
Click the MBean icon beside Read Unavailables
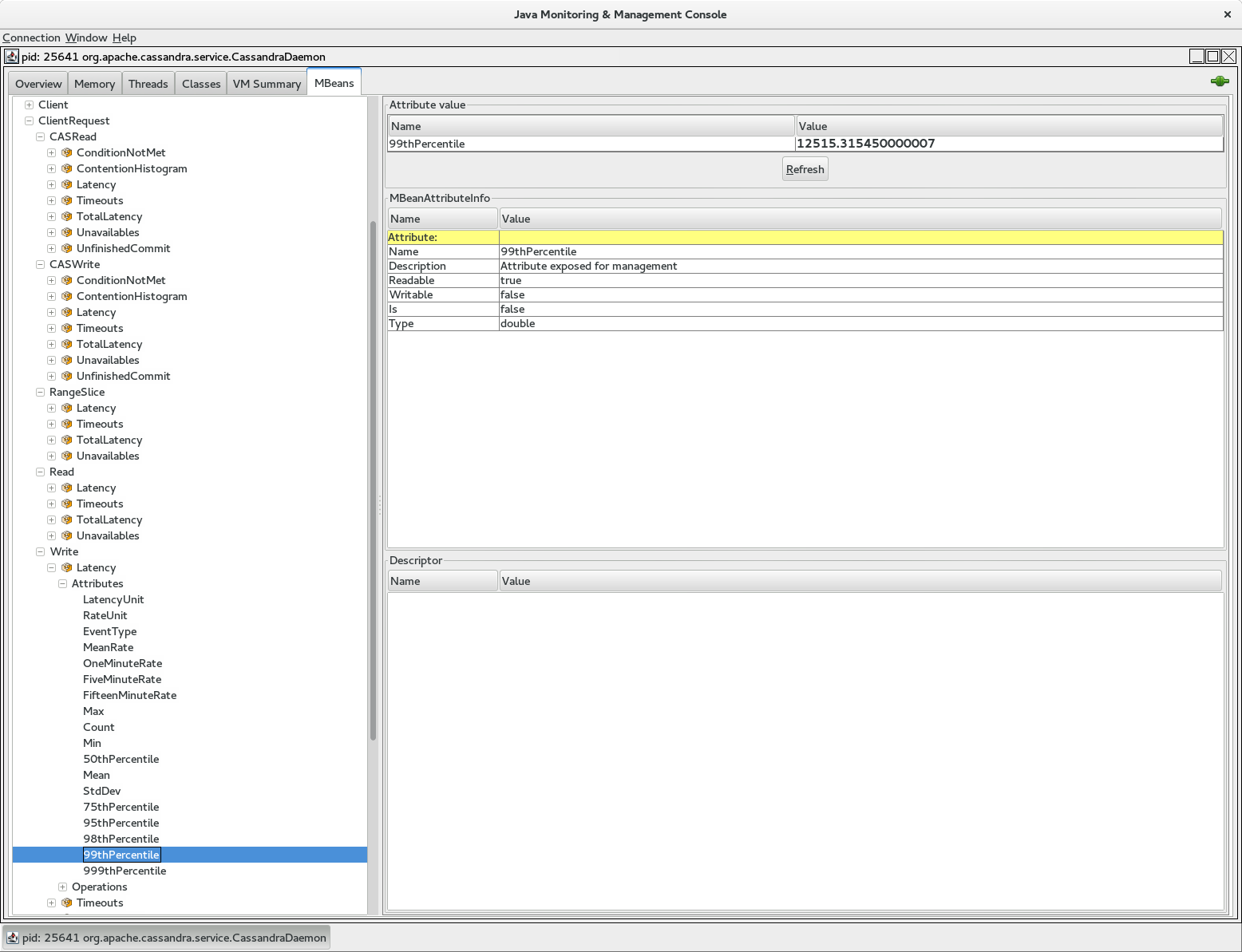click(67, 535)
